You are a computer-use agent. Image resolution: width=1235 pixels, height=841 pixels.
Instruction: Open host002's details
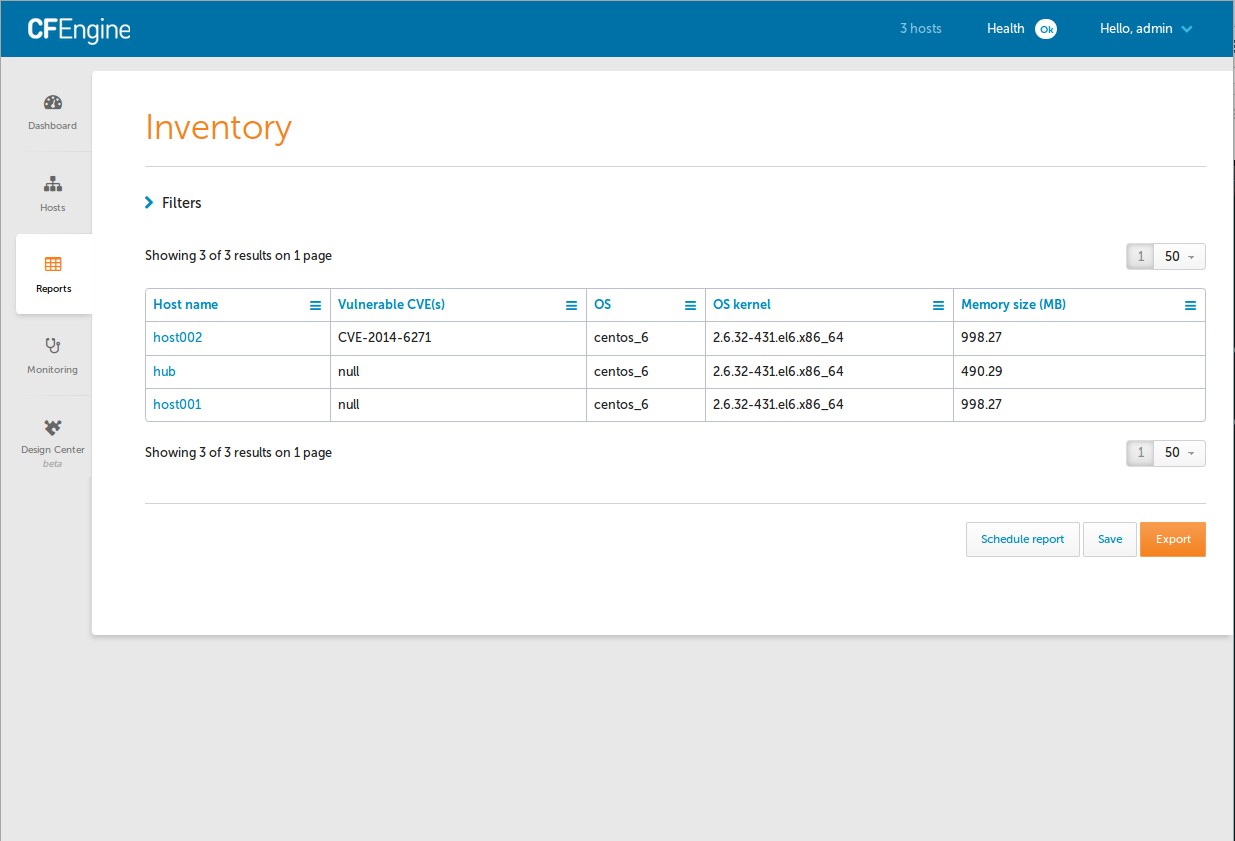click(177, 337)
